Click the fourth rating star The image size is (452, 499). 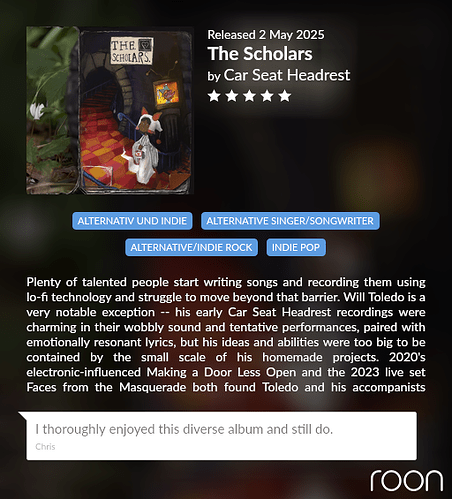coord(267,96)
